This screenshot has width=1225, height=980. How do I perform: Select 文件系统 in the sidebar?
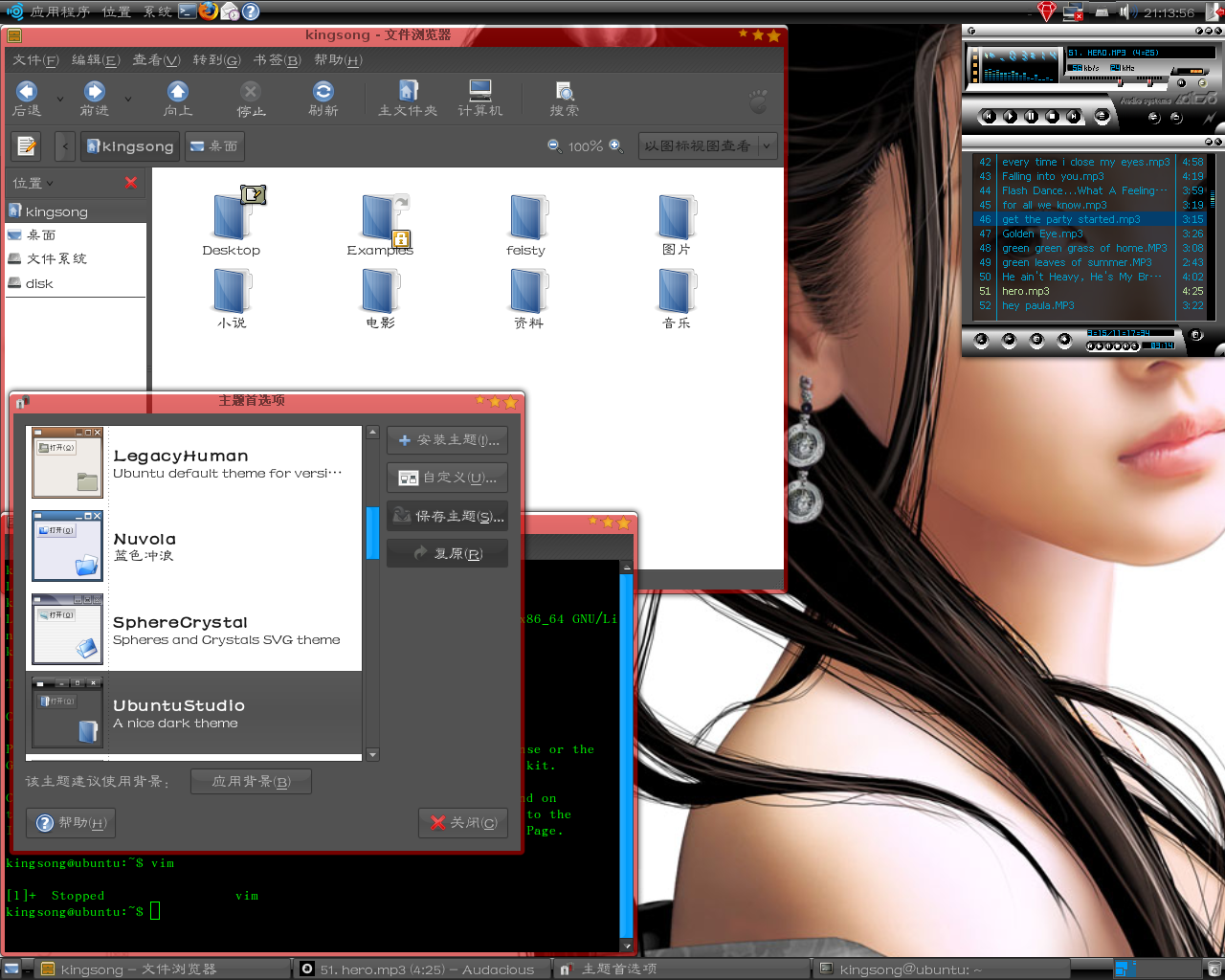76,258
